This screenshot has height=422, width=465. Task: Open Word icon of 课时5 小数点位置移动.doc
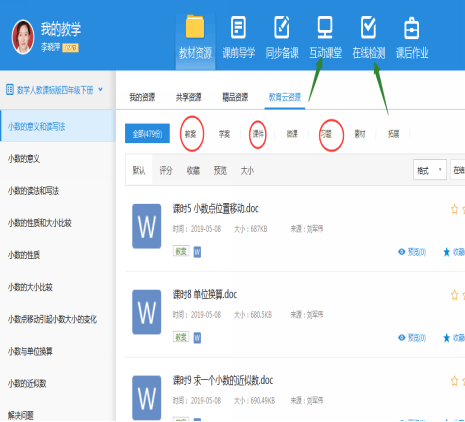coord(147,226)
